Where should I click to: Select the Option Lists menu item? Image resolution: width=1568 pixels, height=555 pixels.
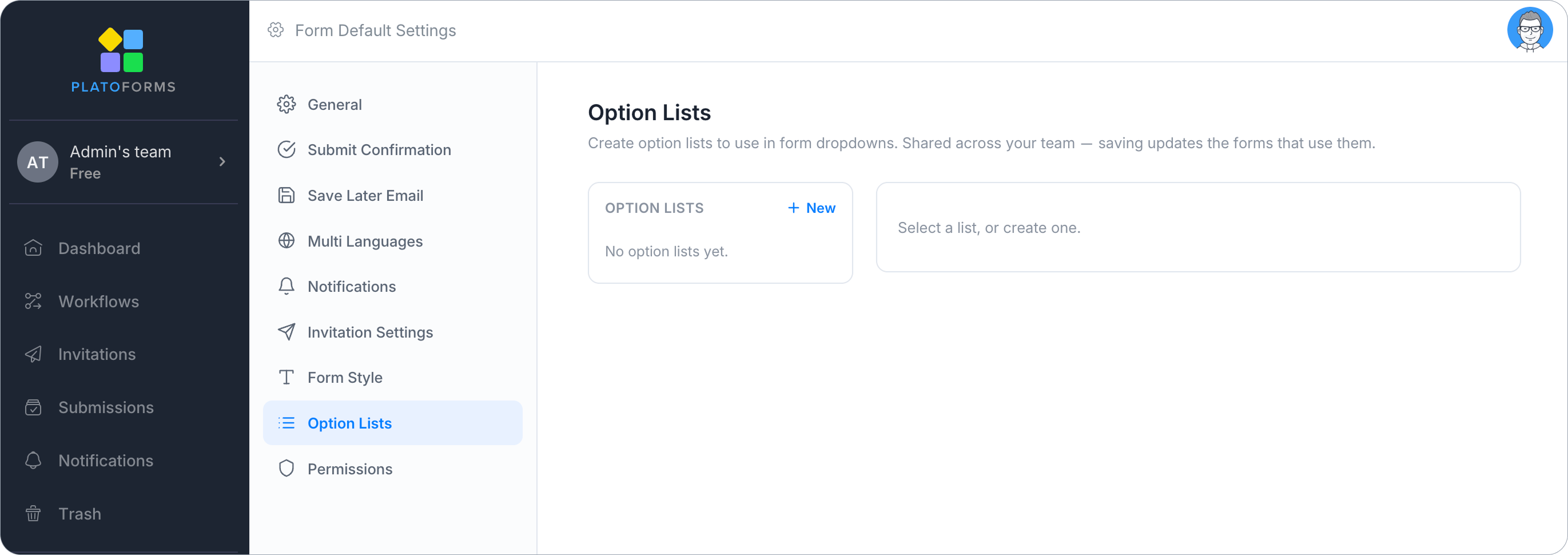(x=393, y=423)
